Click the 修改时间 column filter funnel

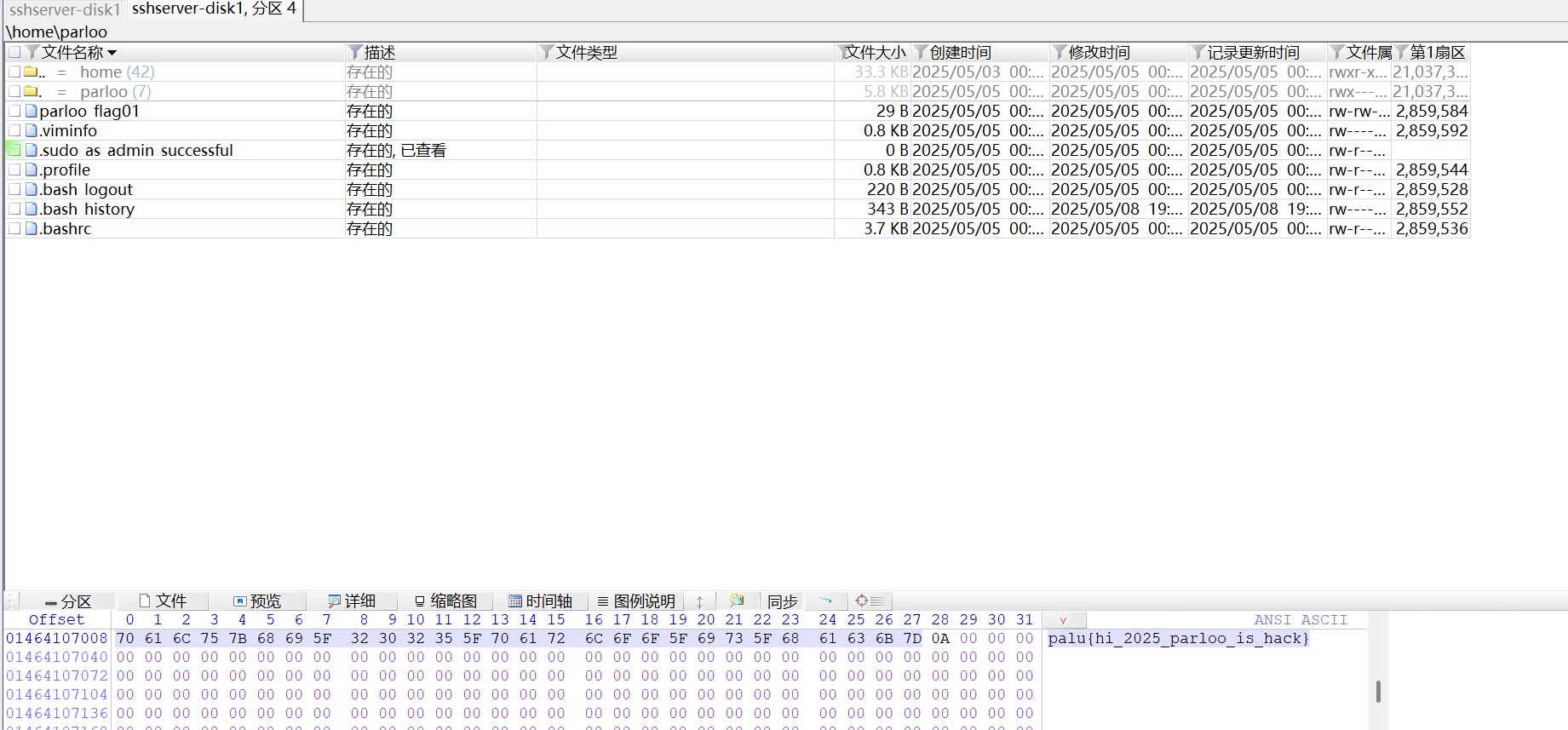click(1060, 53)
